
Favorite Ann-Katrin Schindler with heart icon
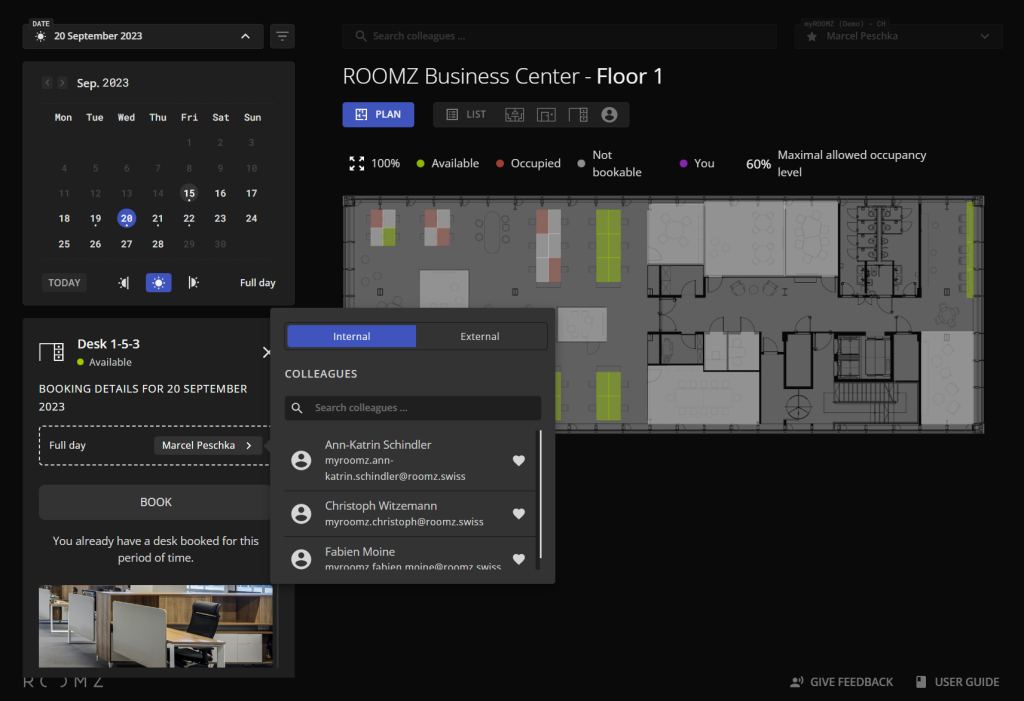coord(518,460)
